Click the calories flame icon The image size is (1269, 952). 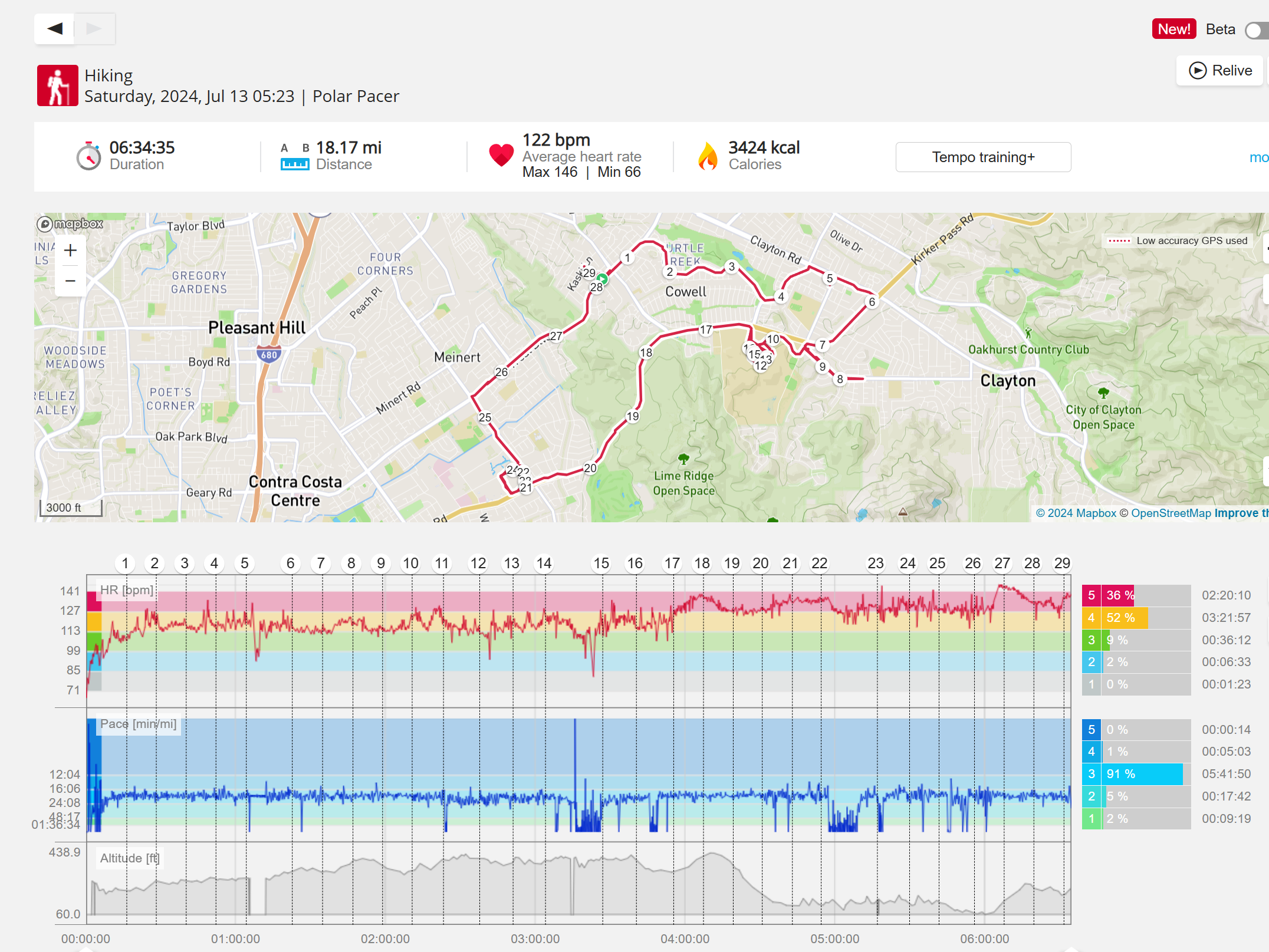tap(708, 156)
